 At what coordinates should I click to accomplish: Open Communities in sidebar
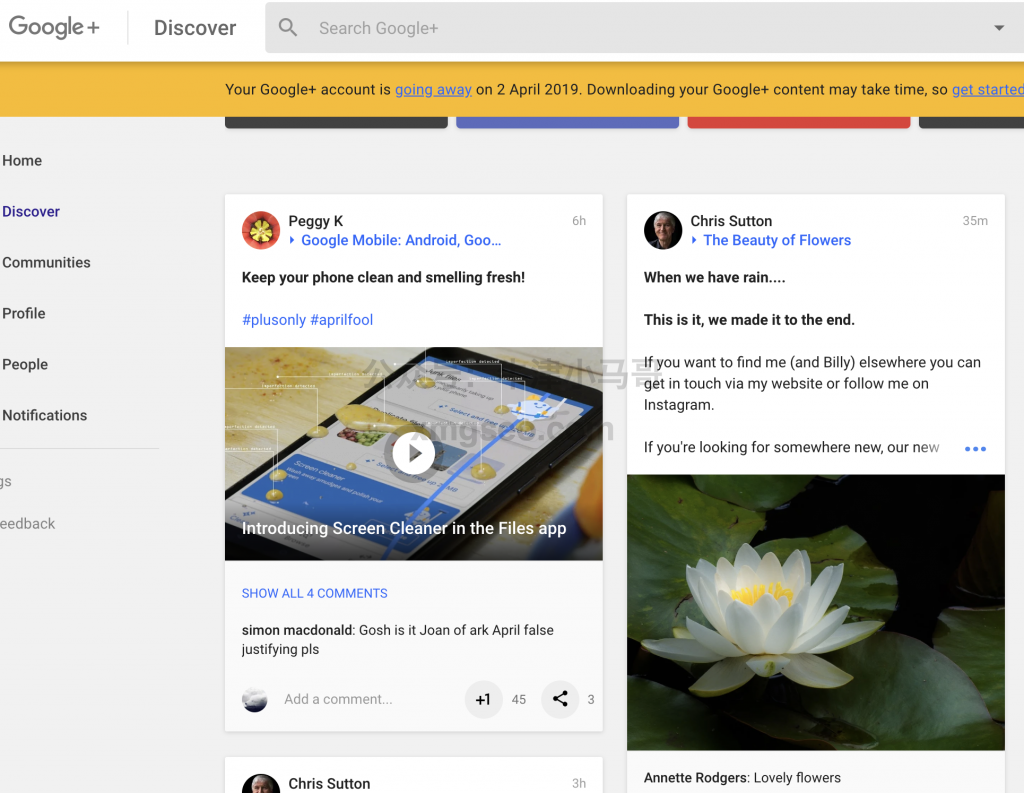(46, 263)
